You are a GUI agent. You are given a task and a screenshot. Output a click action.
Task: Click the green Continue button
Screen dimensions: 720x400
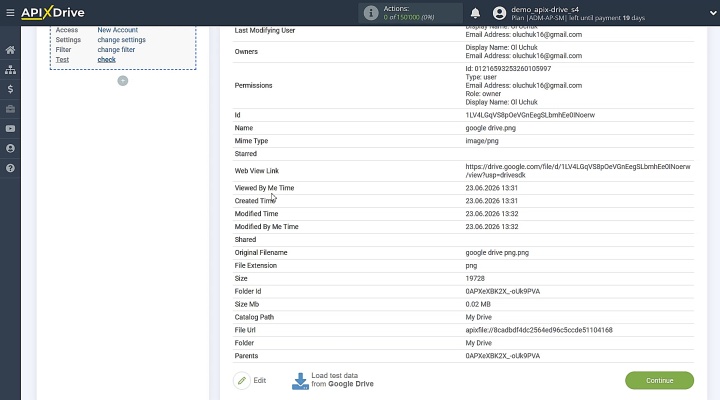click(659, 380)
